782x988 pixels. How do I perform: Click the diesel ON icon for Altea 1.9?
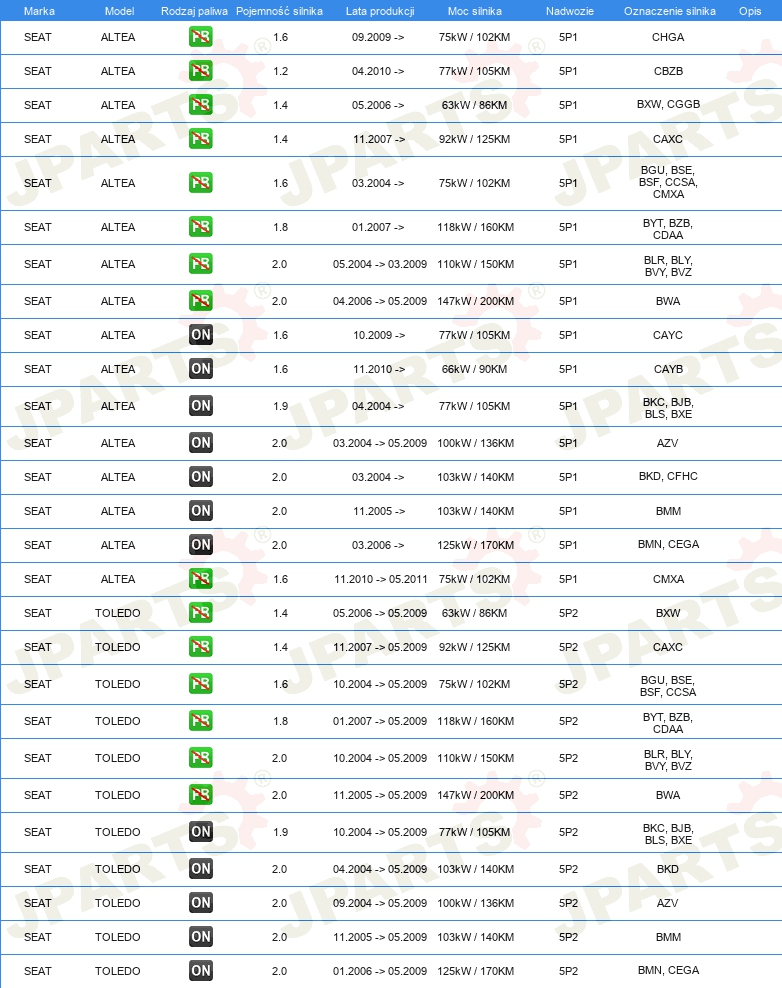200,406
